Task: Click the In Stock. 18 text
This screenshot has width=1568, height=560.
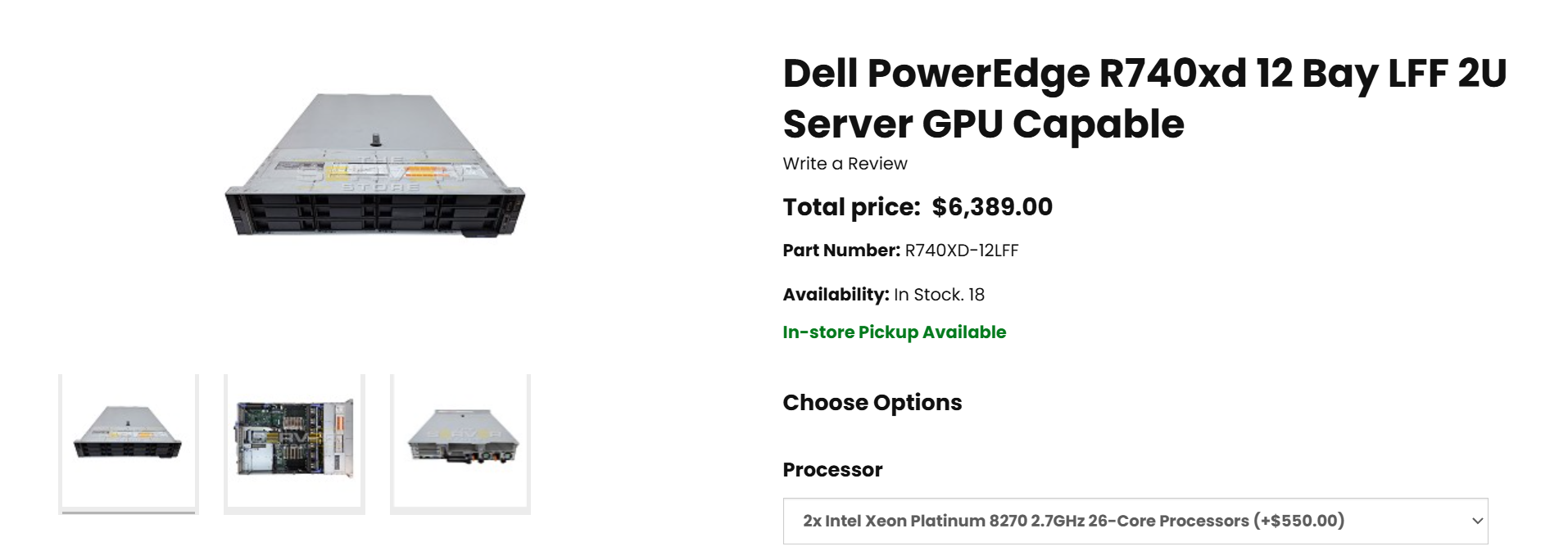Action: (x=939, y=295)
